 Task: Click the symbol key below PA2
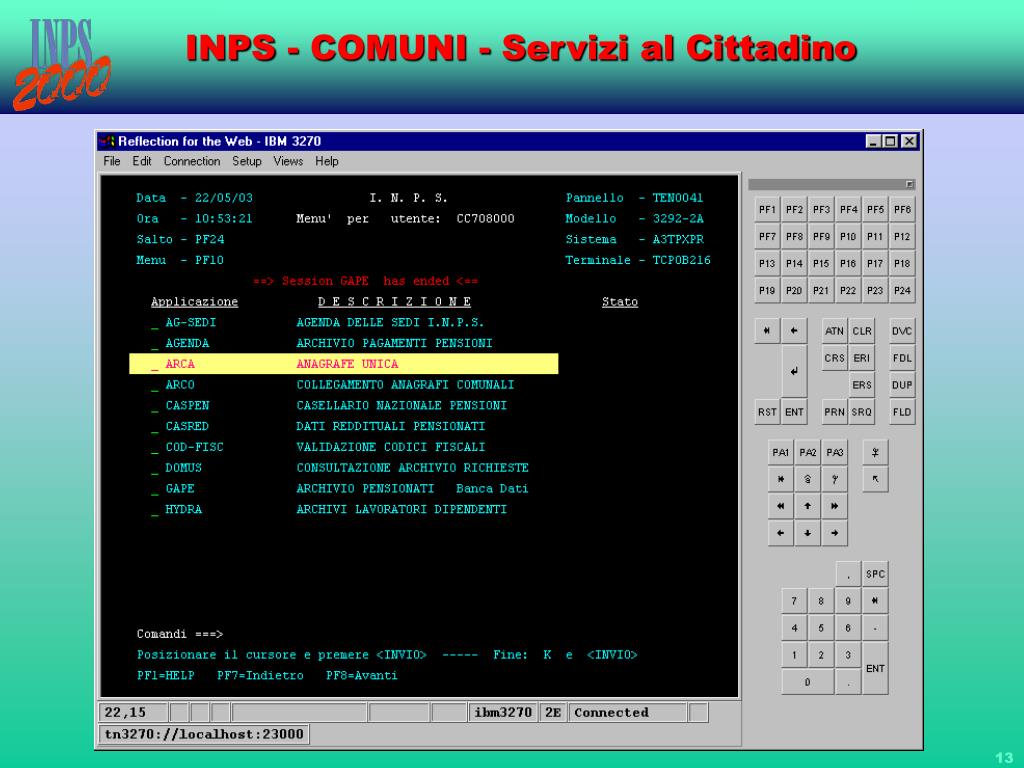click(x=808, y=479)
